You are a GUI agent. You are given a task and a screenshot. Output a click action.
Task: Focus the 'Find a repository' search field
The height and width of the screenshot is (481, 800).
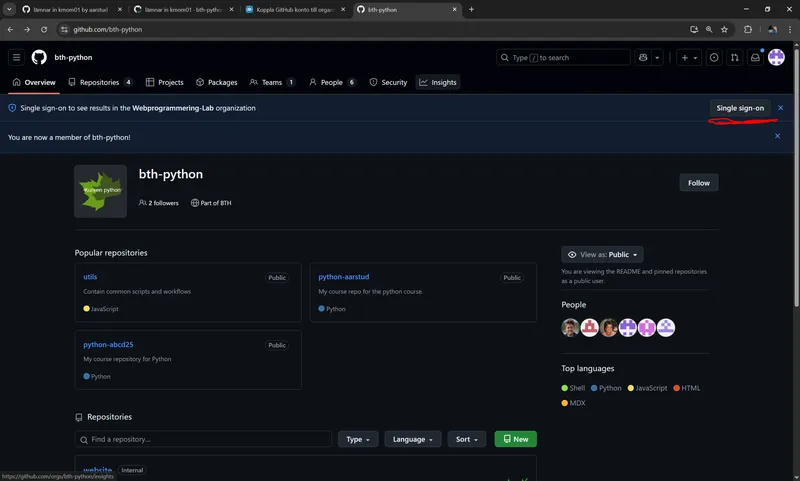point(203,439)
